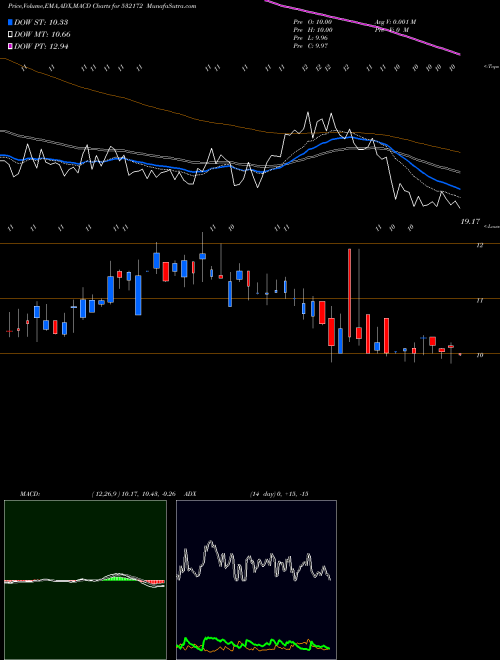Click the 'Pre H: 10.00' high value
Viewport: 500px width, 660px height.
[x=313, y=30]
